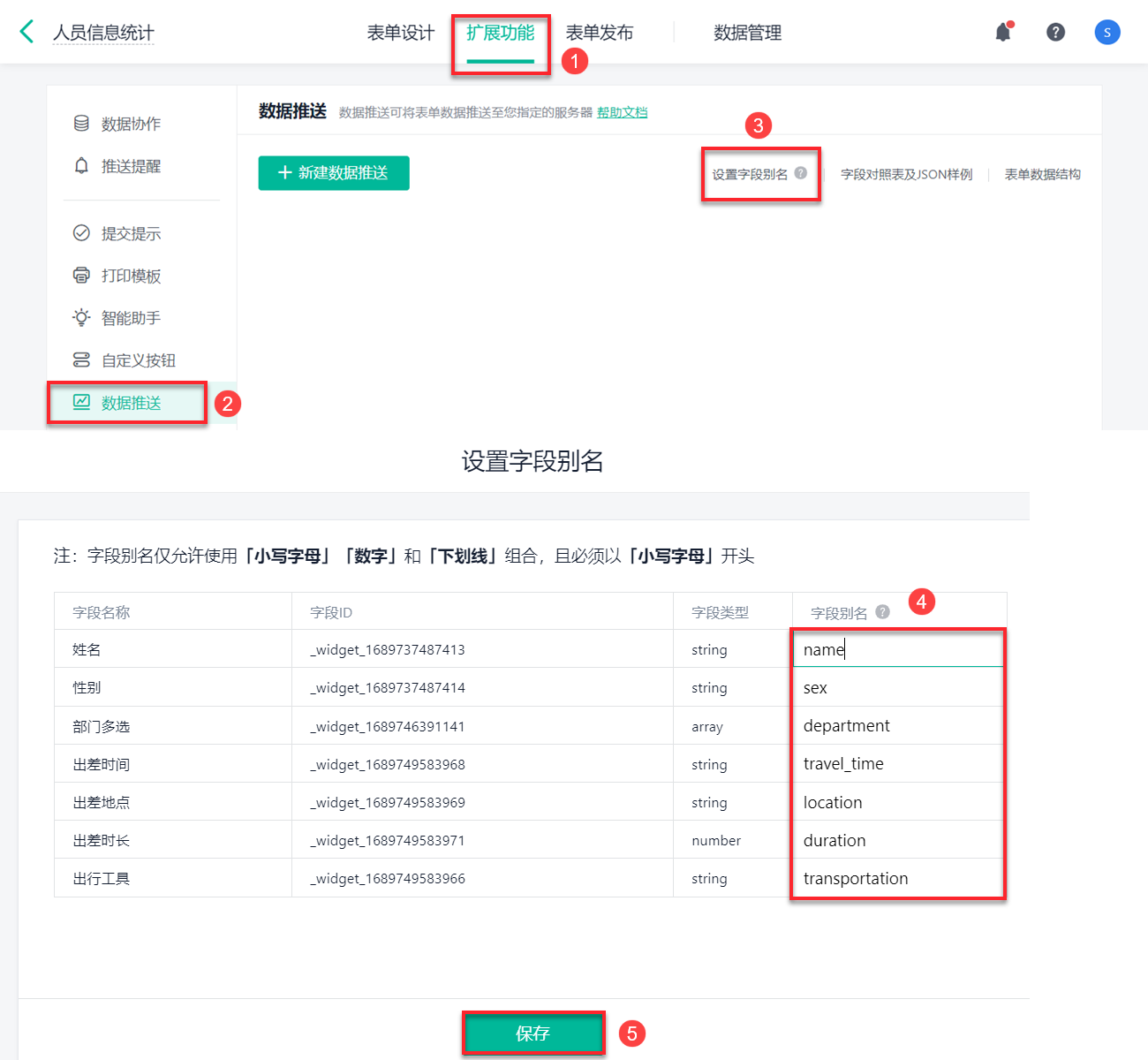Click the 智能助手 lightbulb icon

point(81,317)
